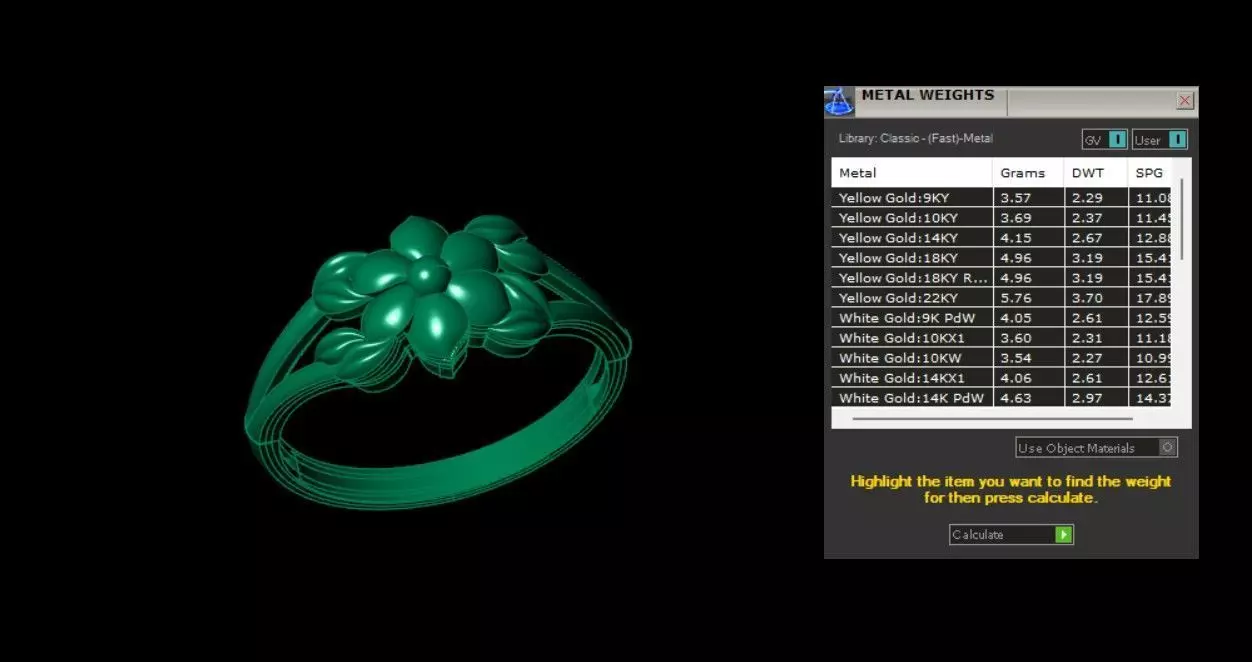This screenshot has height=662, width=1252.
Task: Click the DWT column header
Action: point(1096,173)
